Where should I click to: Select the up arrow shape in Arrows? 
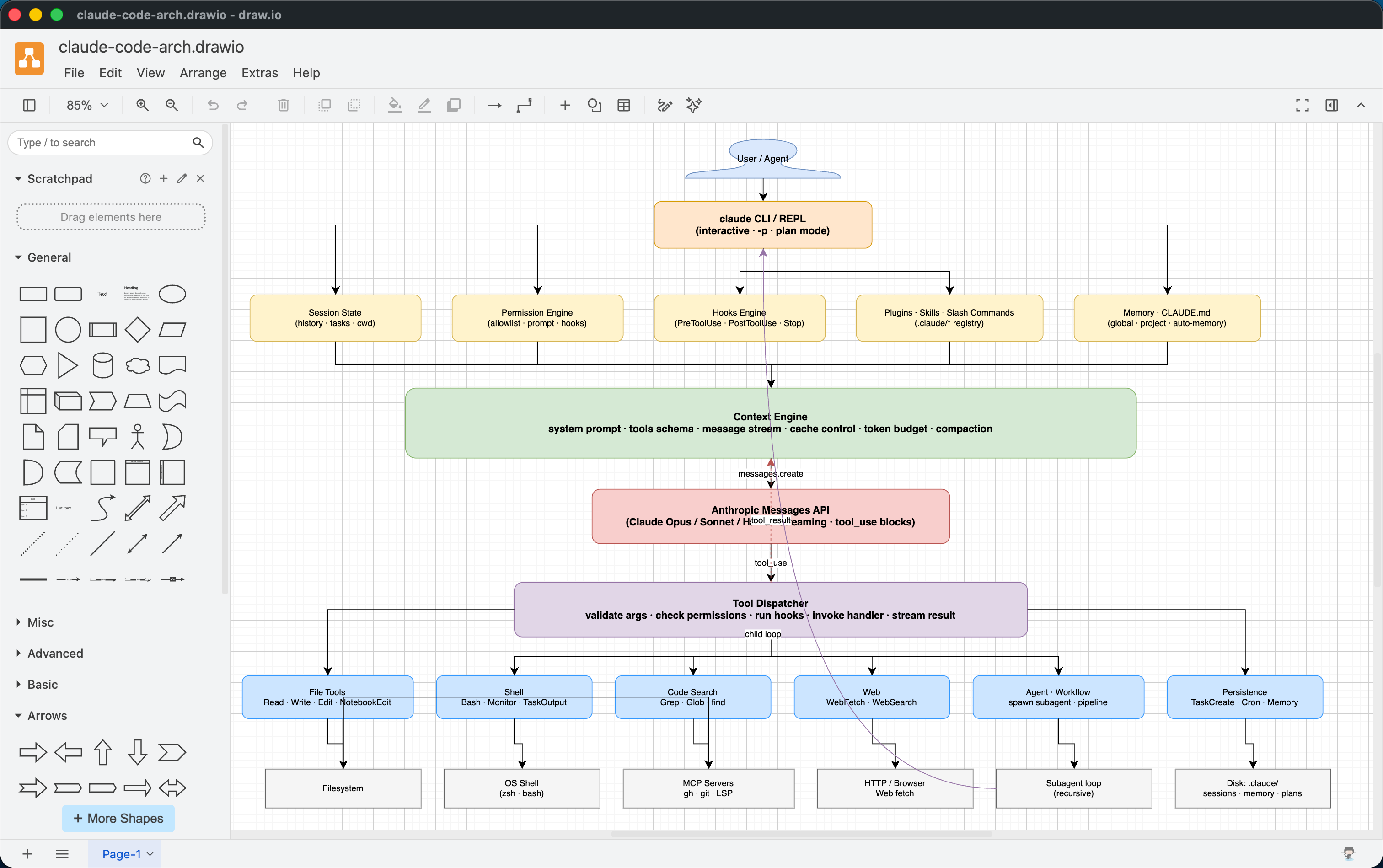(x=103, y=752)
